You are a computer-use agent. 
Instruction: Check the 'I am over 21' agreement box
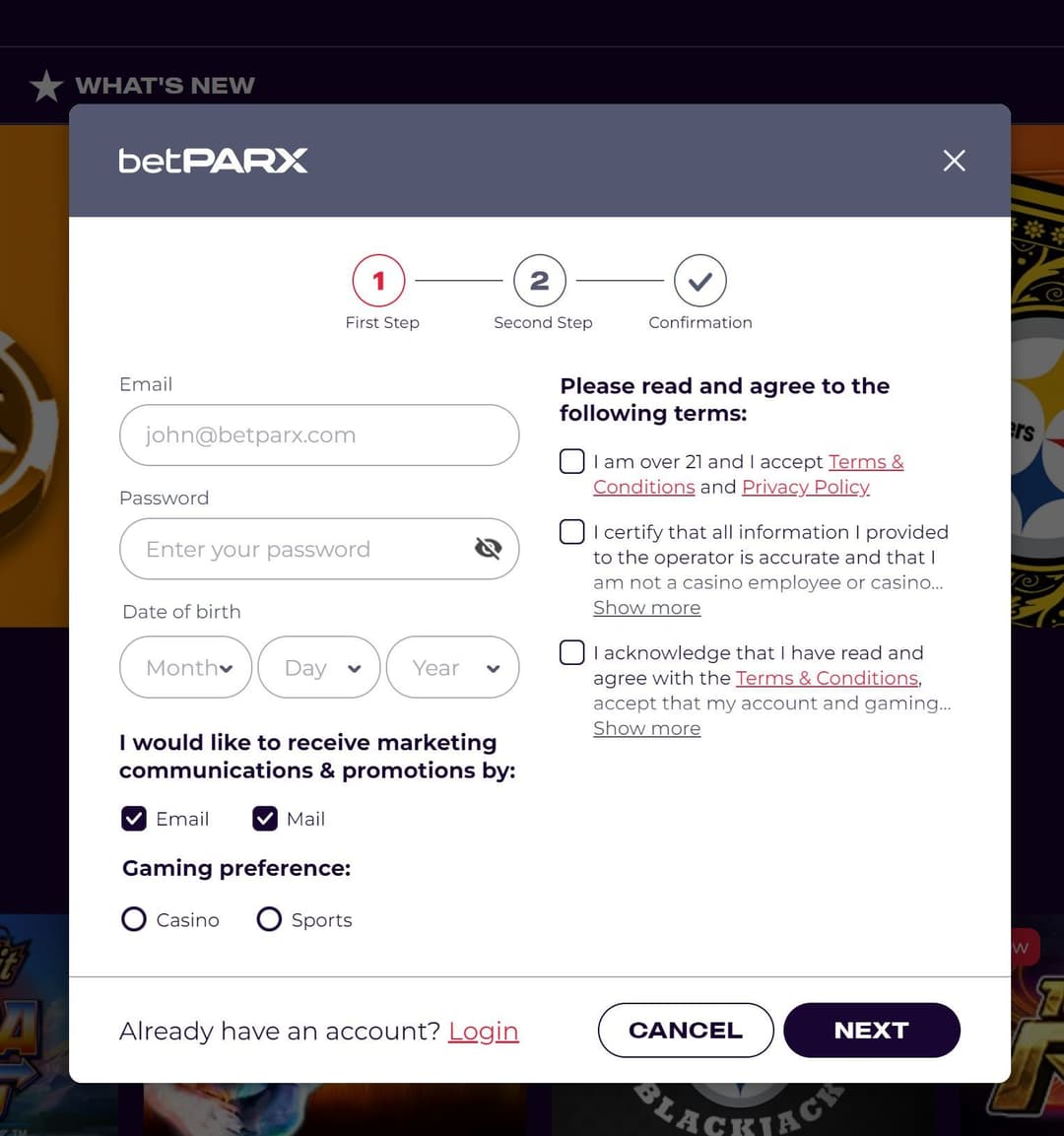(x=571, y=460)
